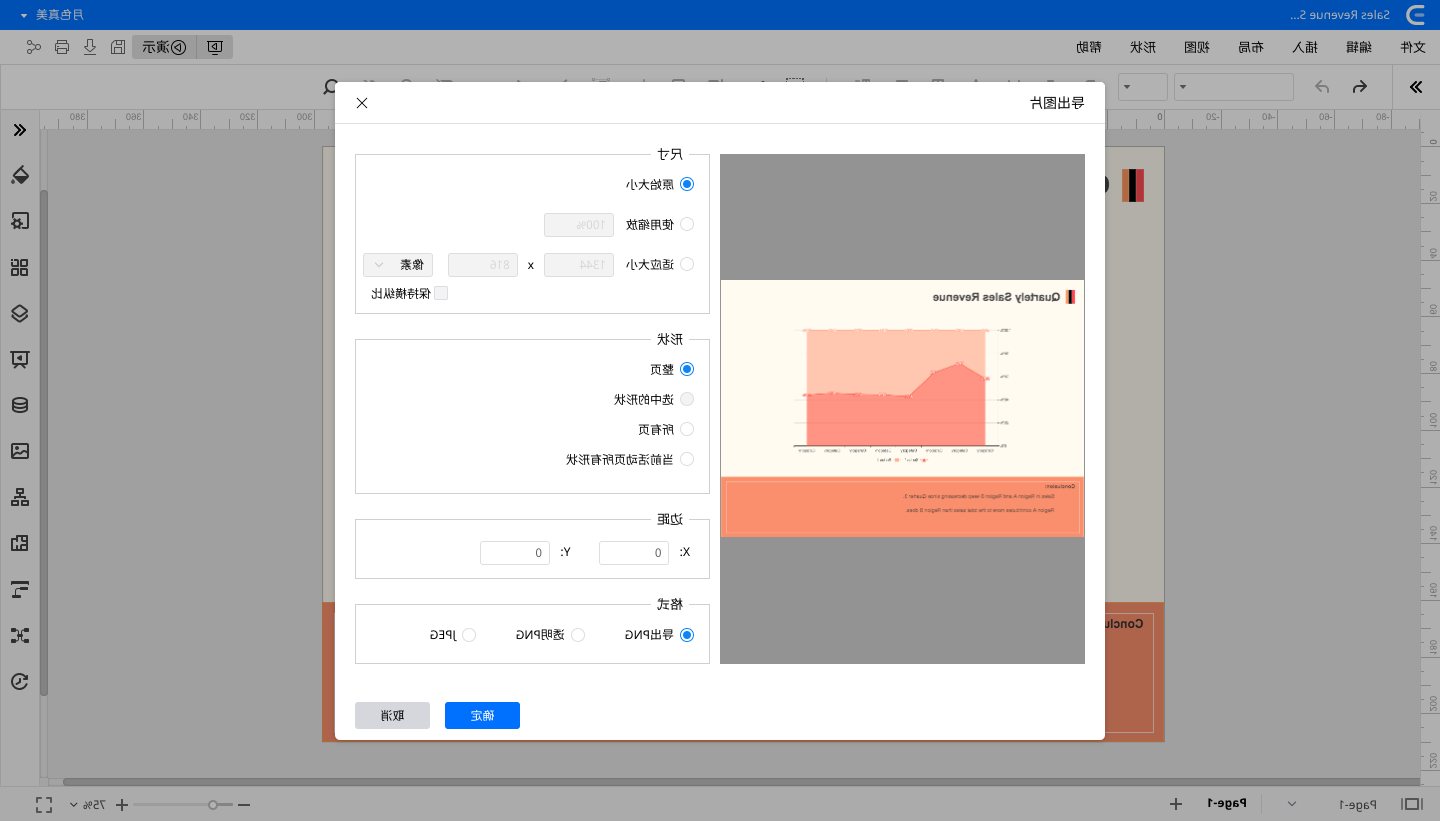The height and width of the screenshot is (821, 1440).
Task: Click the save disk icon
Action: [x=118, y=47]
